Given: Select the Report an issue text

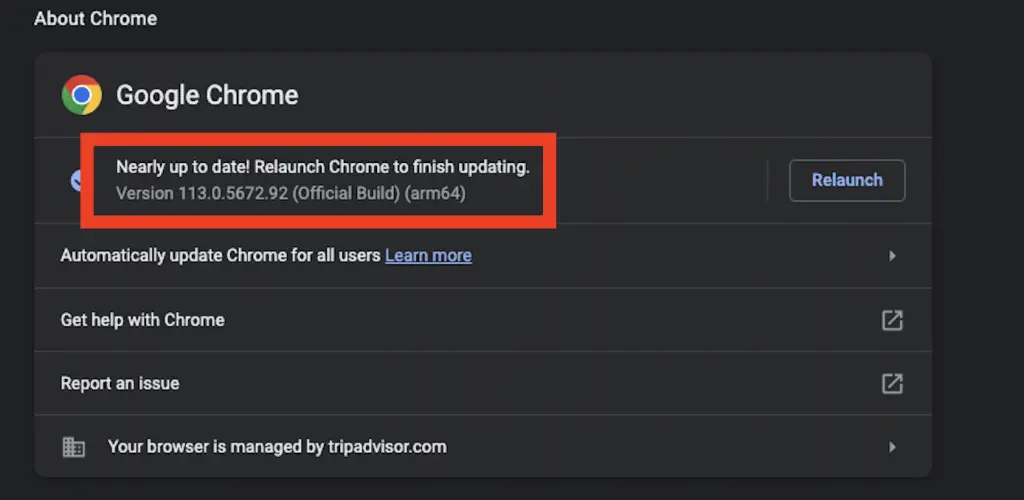Looking at the screenshot, I should coord(120,383).
